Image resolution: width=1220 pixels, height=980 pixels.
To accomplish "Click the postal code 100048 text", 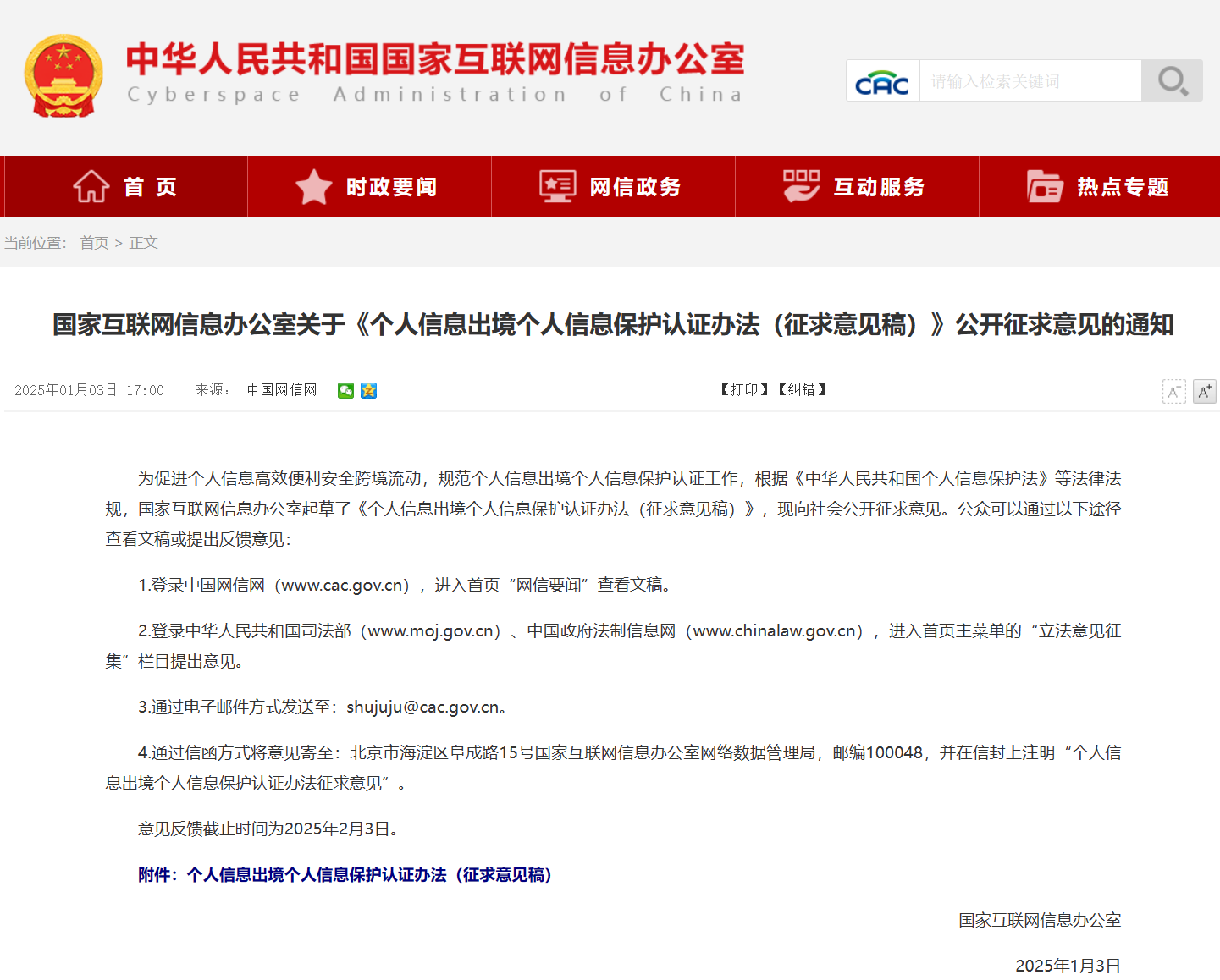I will (x=894, y=752).
